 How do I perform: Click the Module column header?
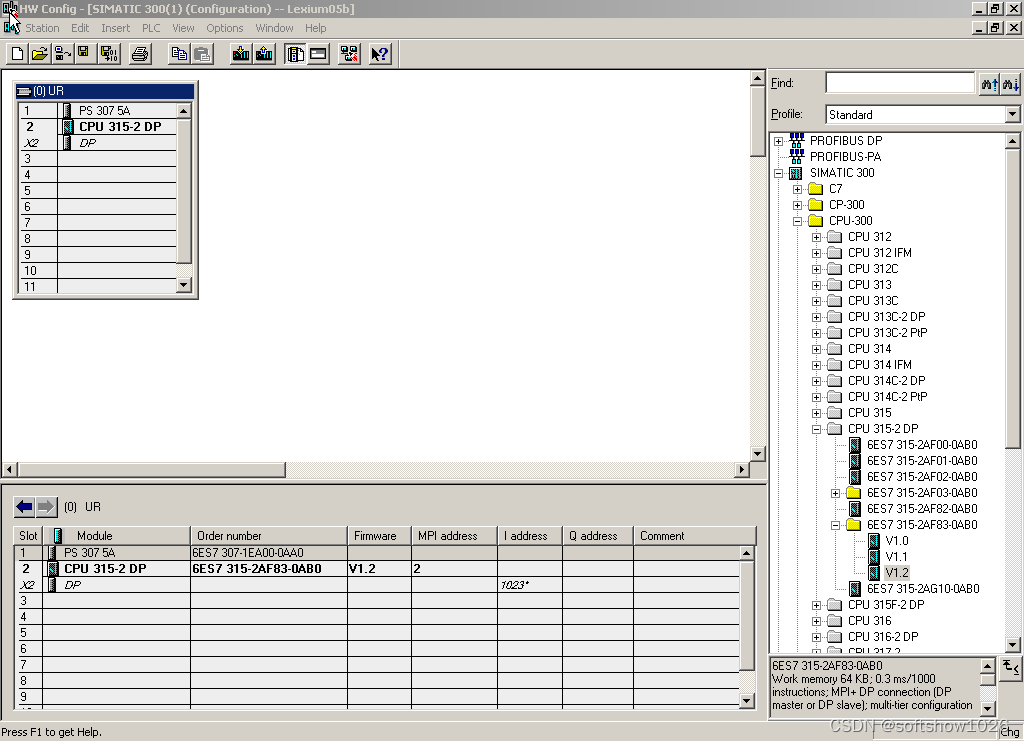pos(116,536)
